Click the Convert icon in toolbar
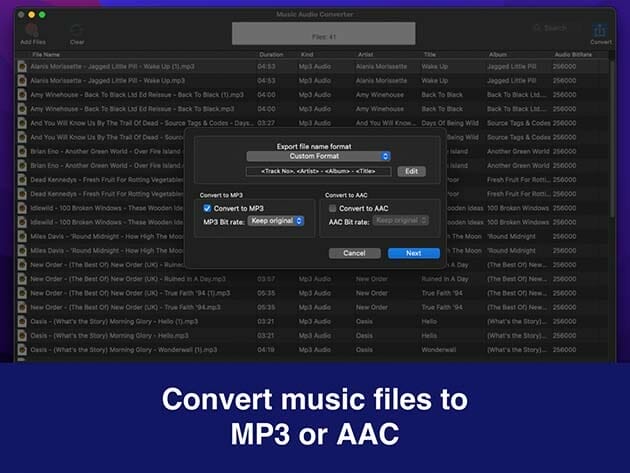The image size is (630, 473). tap(600, 31)
